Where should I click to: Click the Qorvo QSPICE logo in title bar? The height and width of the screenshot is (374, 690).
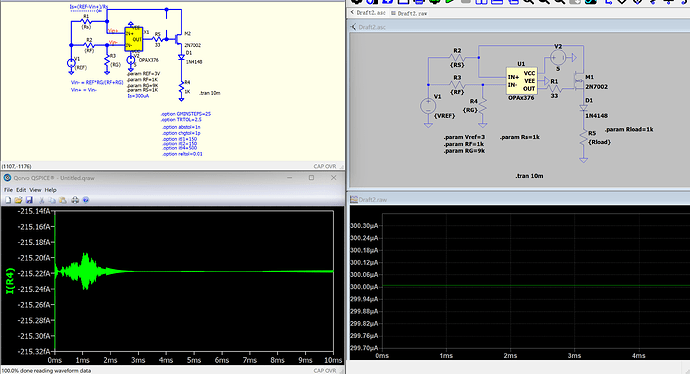point(7,178)
